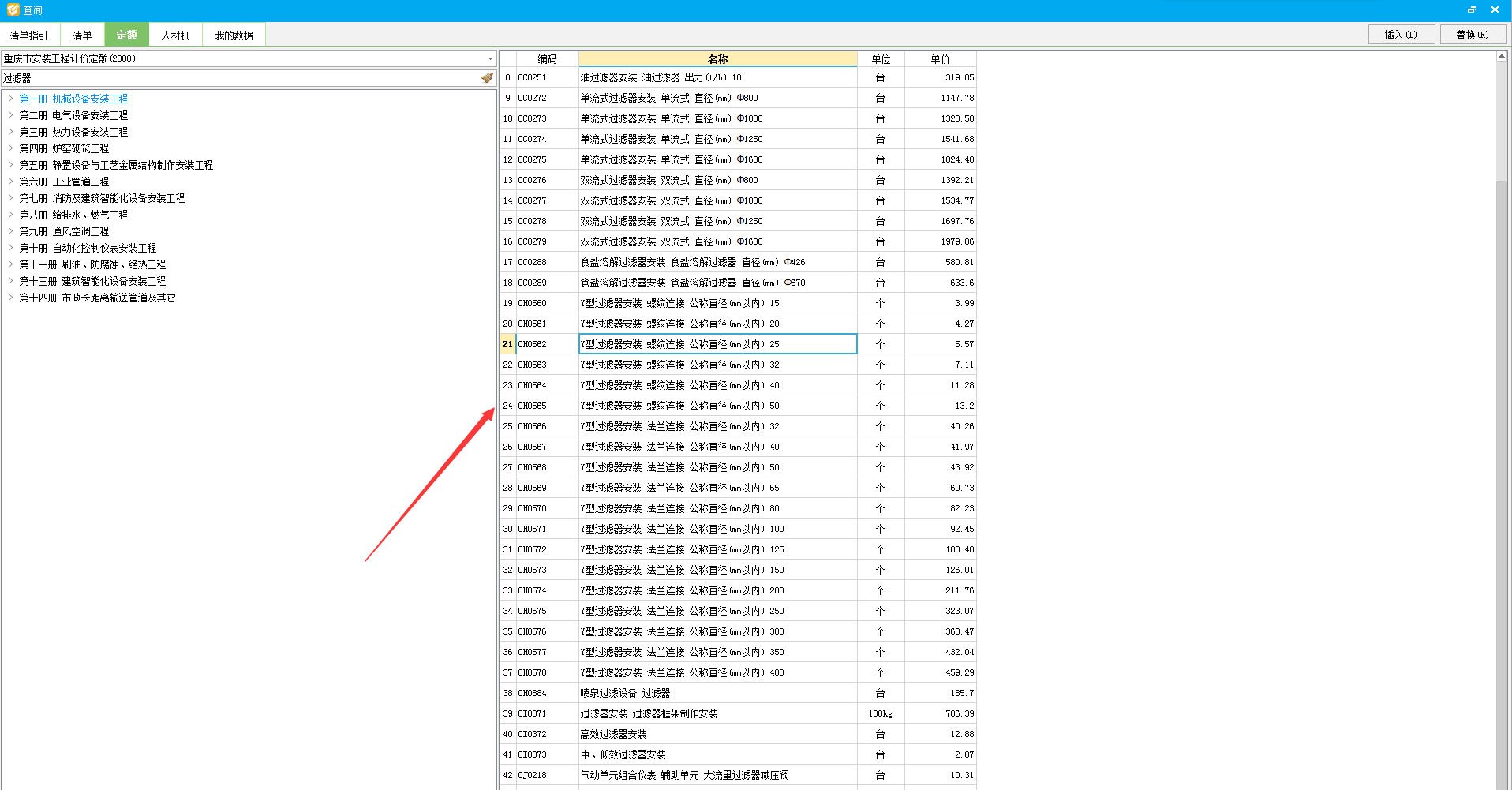Screen dimensions: 1512x790
Task: Switch to the 清单 tab
Action: coord(82,35)
